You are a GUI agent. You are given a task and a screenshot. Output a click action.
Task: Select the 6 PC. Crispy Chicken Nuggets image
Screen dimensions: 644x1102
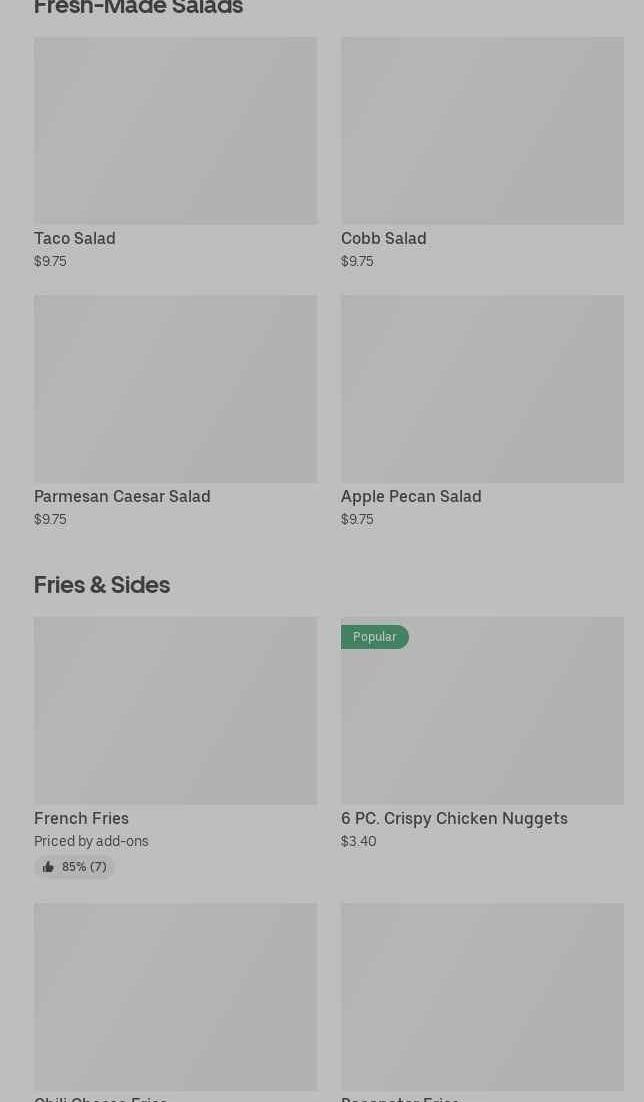482,721
